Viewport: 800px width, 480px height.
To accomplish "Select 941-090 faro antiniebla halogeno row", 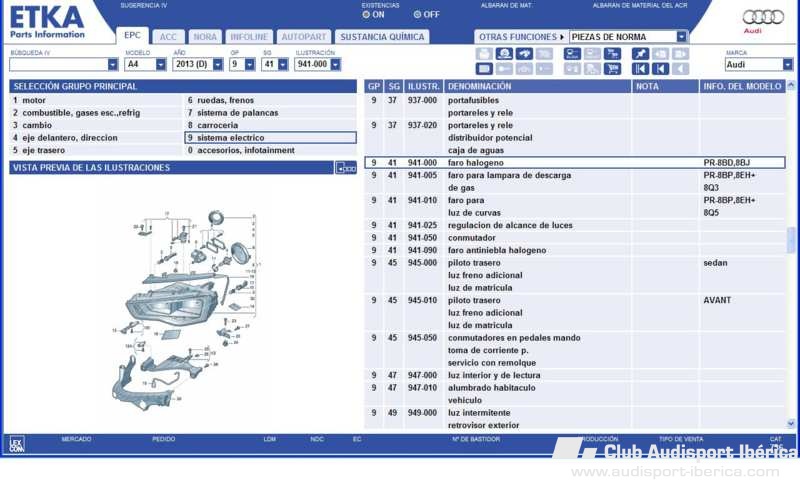I will click(x=575, y=250).
